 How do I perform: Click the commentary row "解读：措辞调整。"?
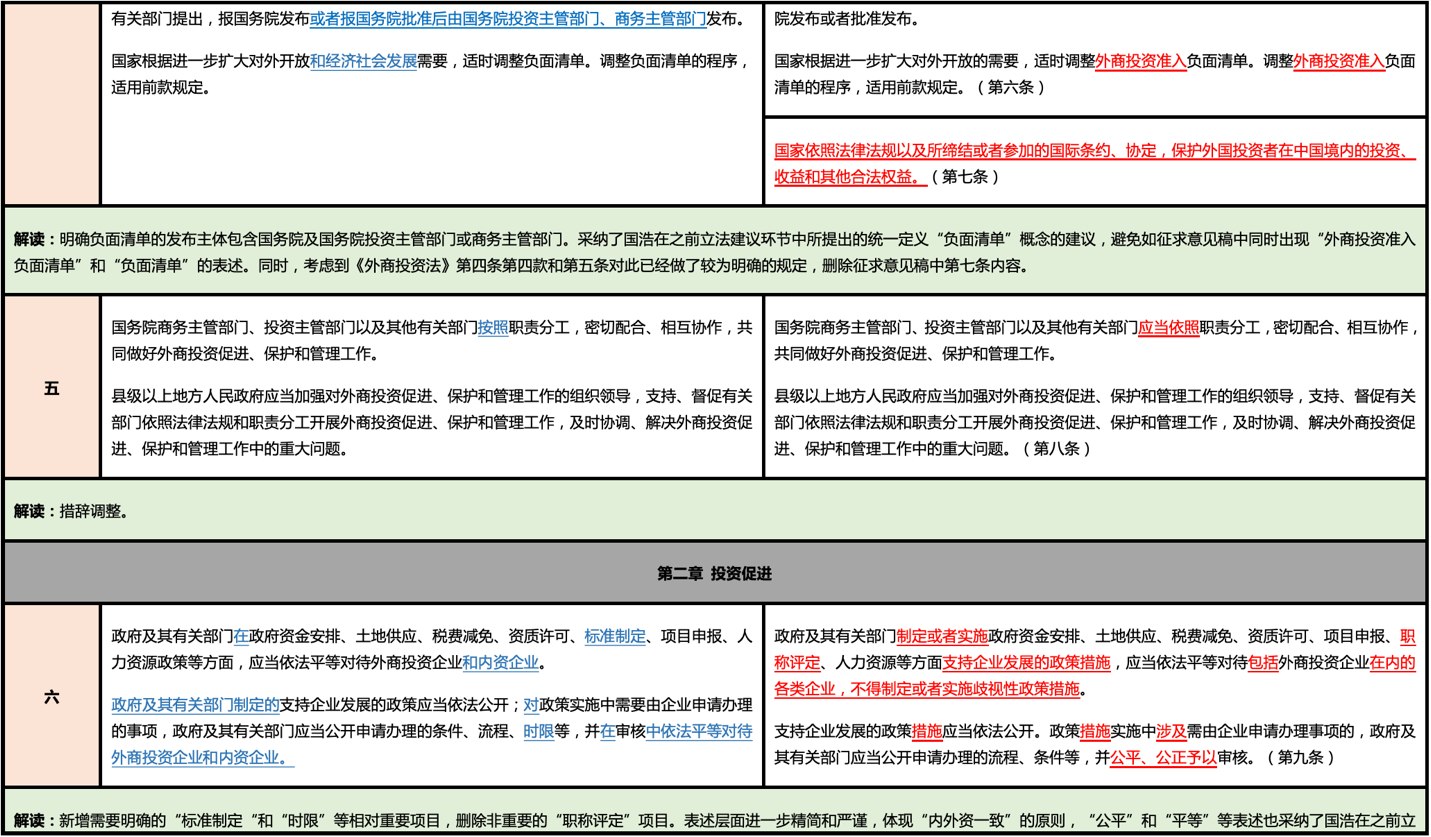point(70,512)
